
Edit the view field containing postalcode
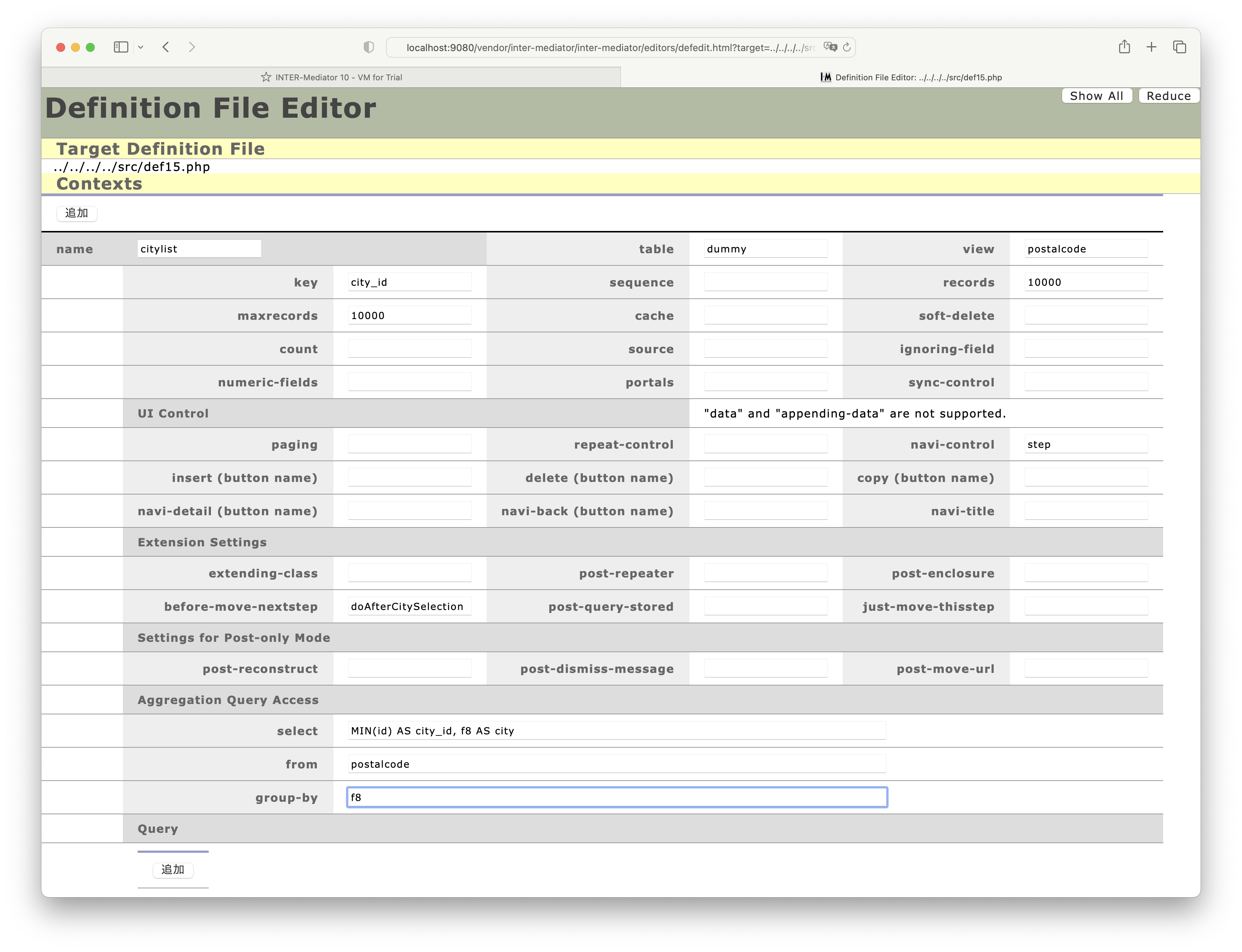click(x=1086, y=249)
